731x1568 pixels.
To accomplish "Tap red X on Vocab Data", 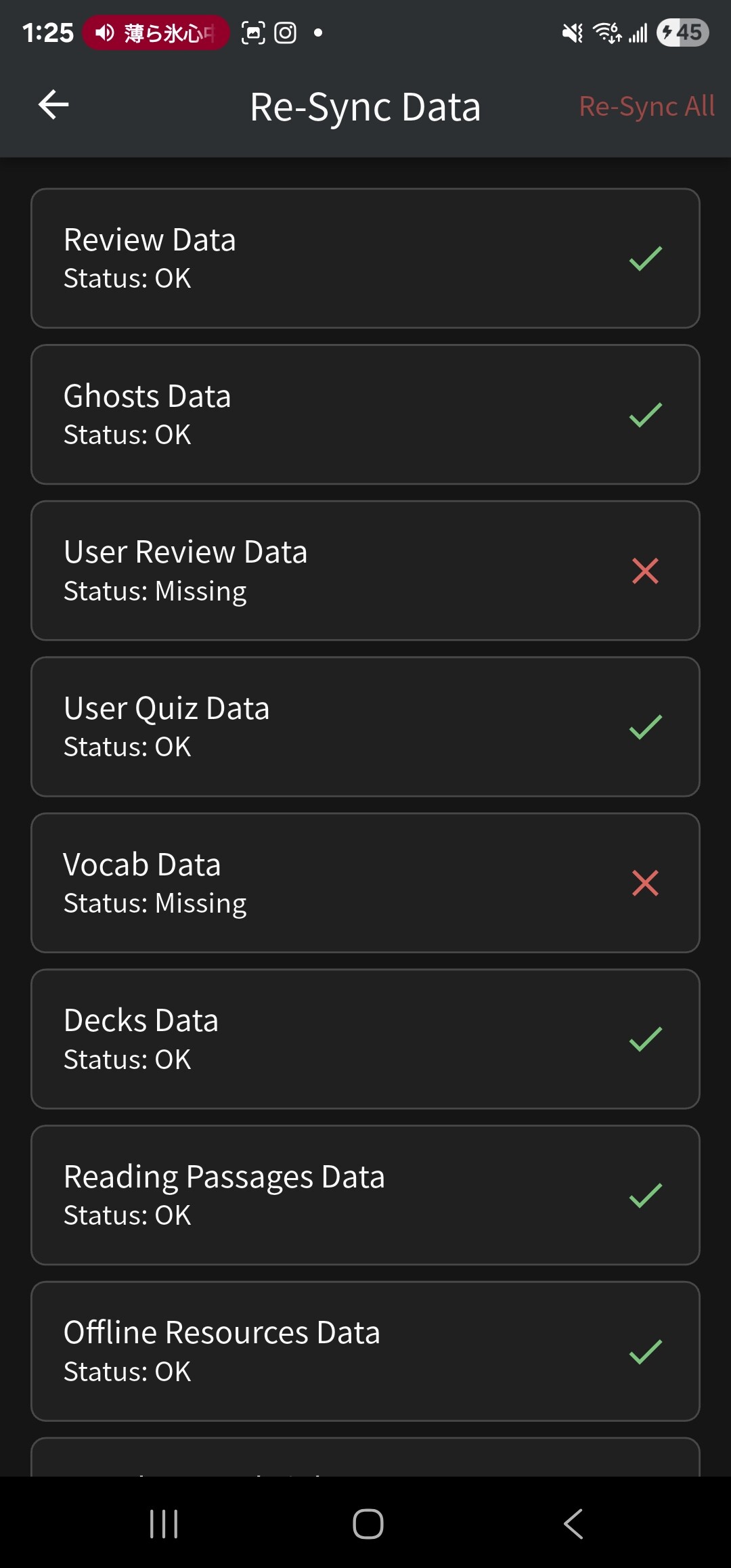I will [x=645, y=883].
